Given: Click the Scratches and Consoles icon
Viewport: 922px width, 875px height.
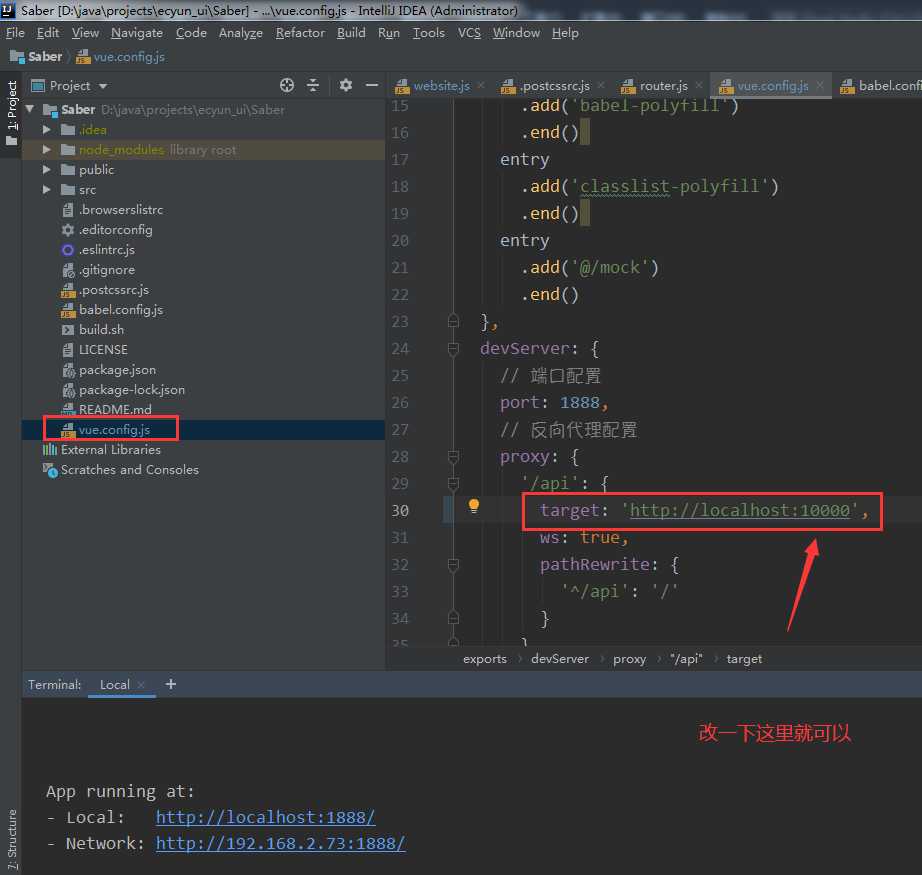Looking at the screenshot, I should pos(50,470).
